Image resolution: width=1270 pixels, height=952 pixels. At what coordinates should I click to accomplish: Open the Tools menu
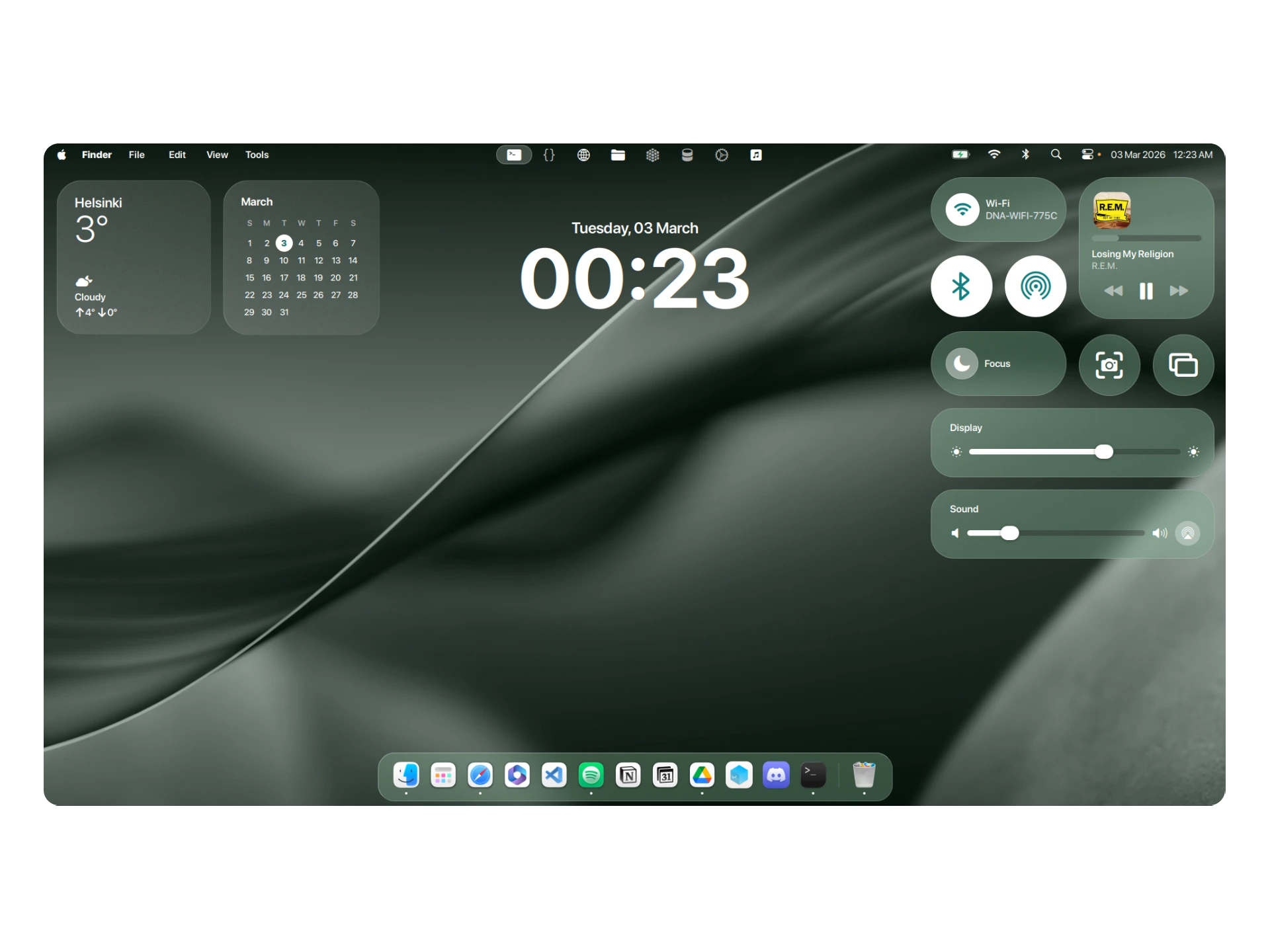tap(257, 154)
